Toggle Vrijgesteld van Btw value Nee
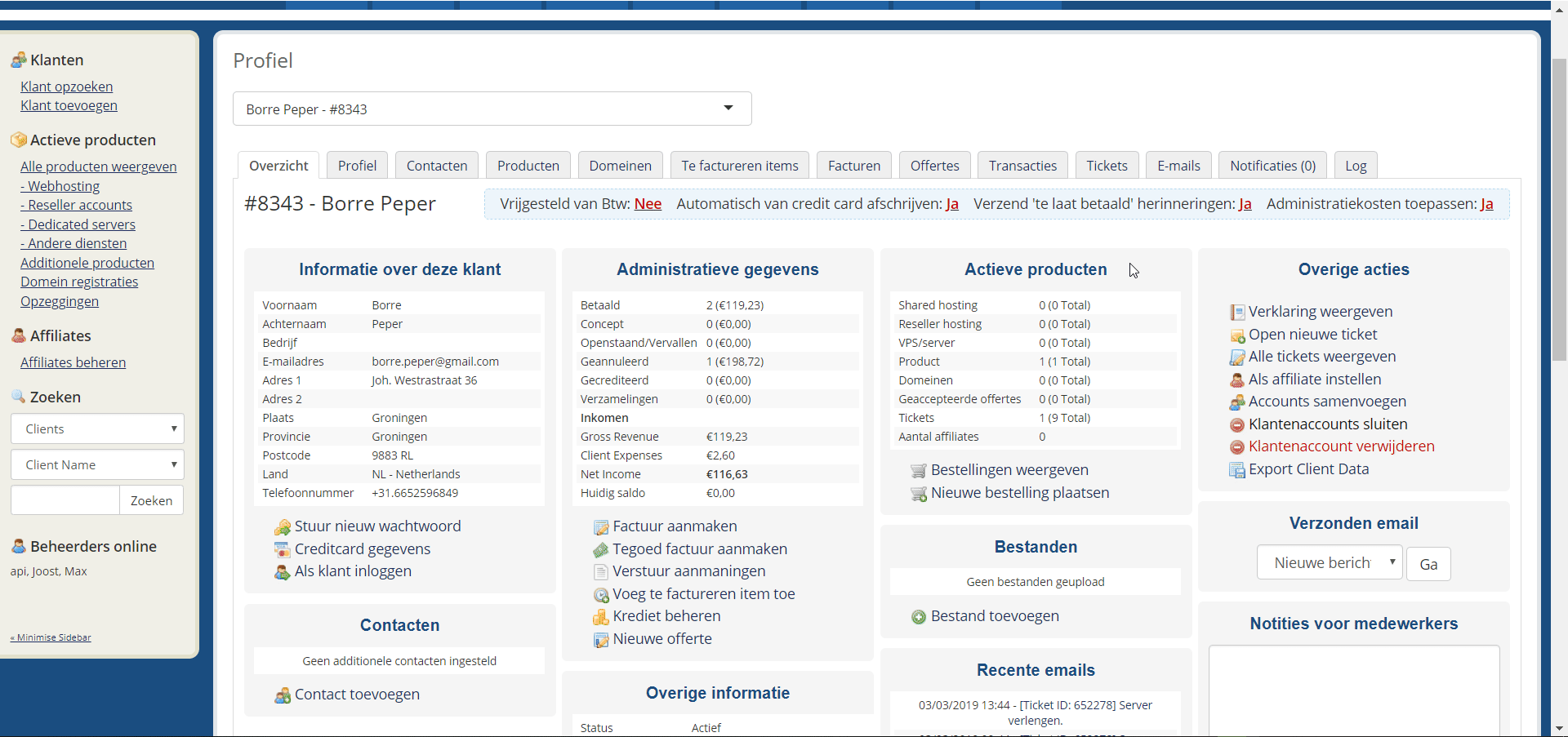This screenshot has height=737, width=1568. click(x=648, y=204)
